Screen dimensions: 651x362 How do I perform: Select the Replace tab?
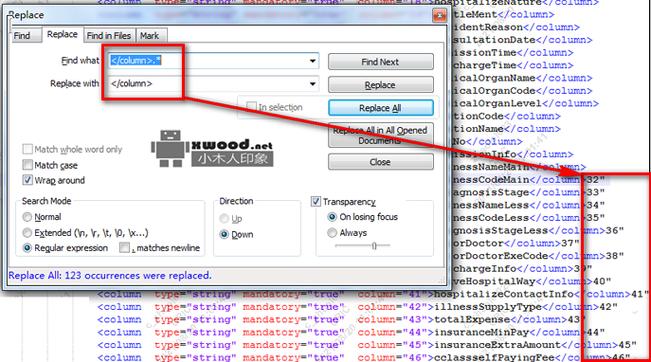click(x=62, y=34)
